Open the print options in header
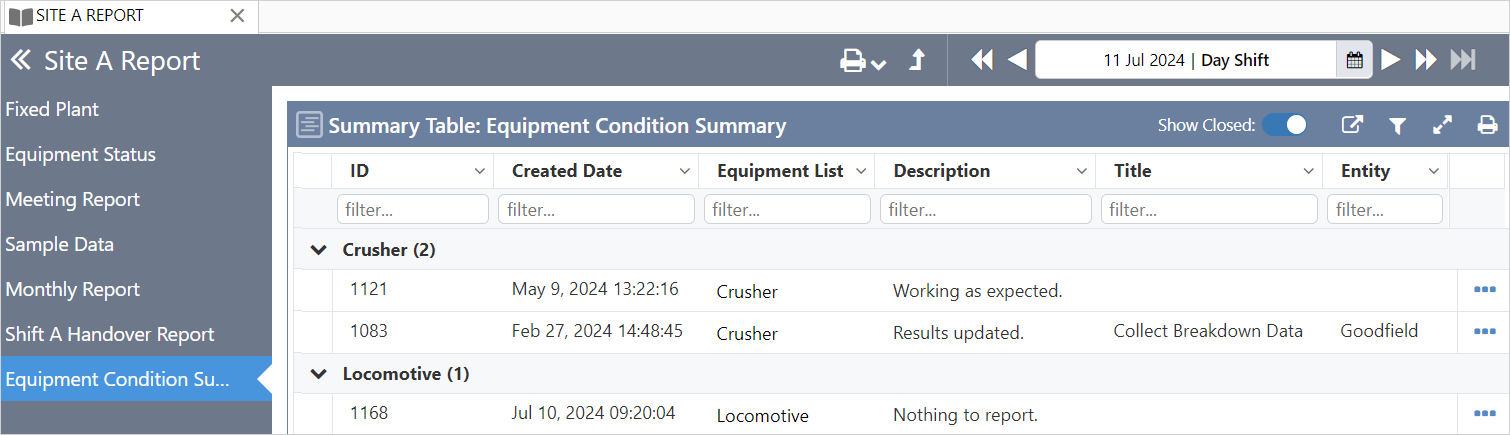Image resolution: width=1510 pixels, height=435 pixels. point(863,62)
